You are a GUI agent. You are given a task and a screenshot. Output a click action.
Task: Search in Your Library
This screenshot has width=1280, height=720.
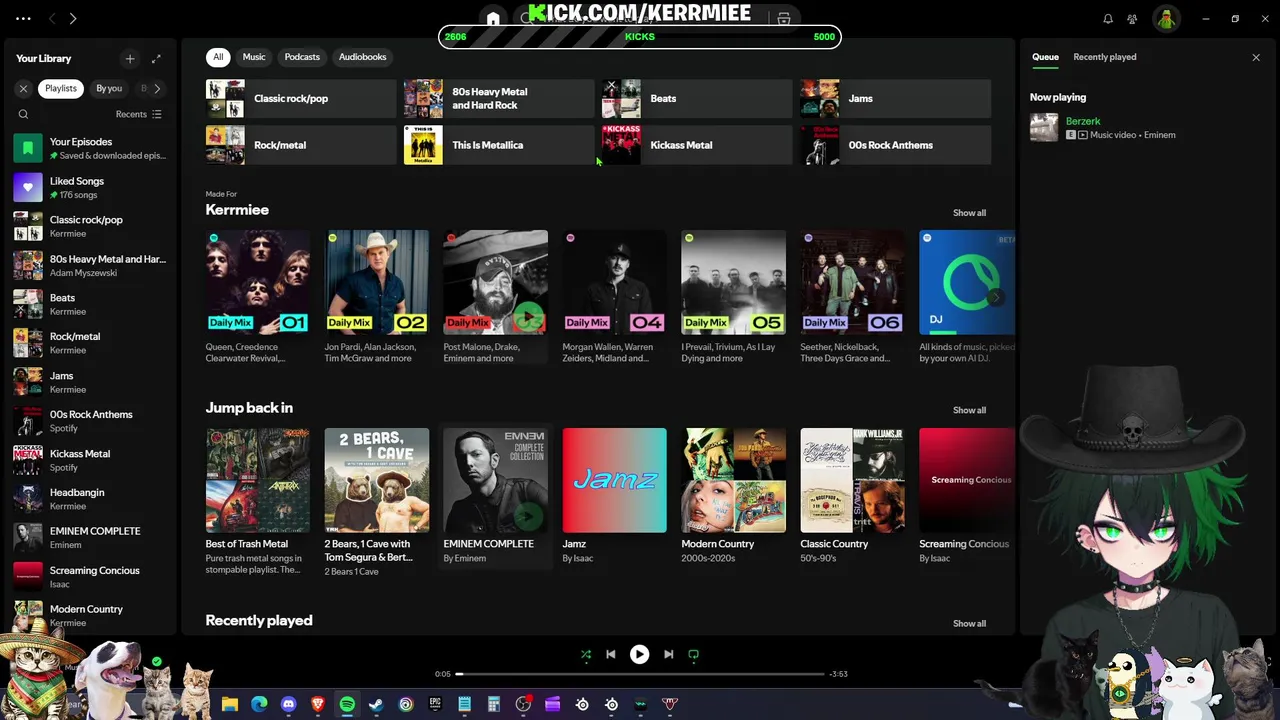click(x=23, y=114)
